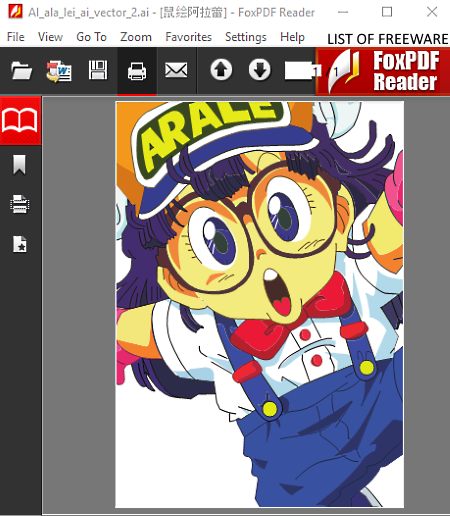Screen dimensions: 450x516
Task: Open the Zoom menu
Action: [136, 37]
